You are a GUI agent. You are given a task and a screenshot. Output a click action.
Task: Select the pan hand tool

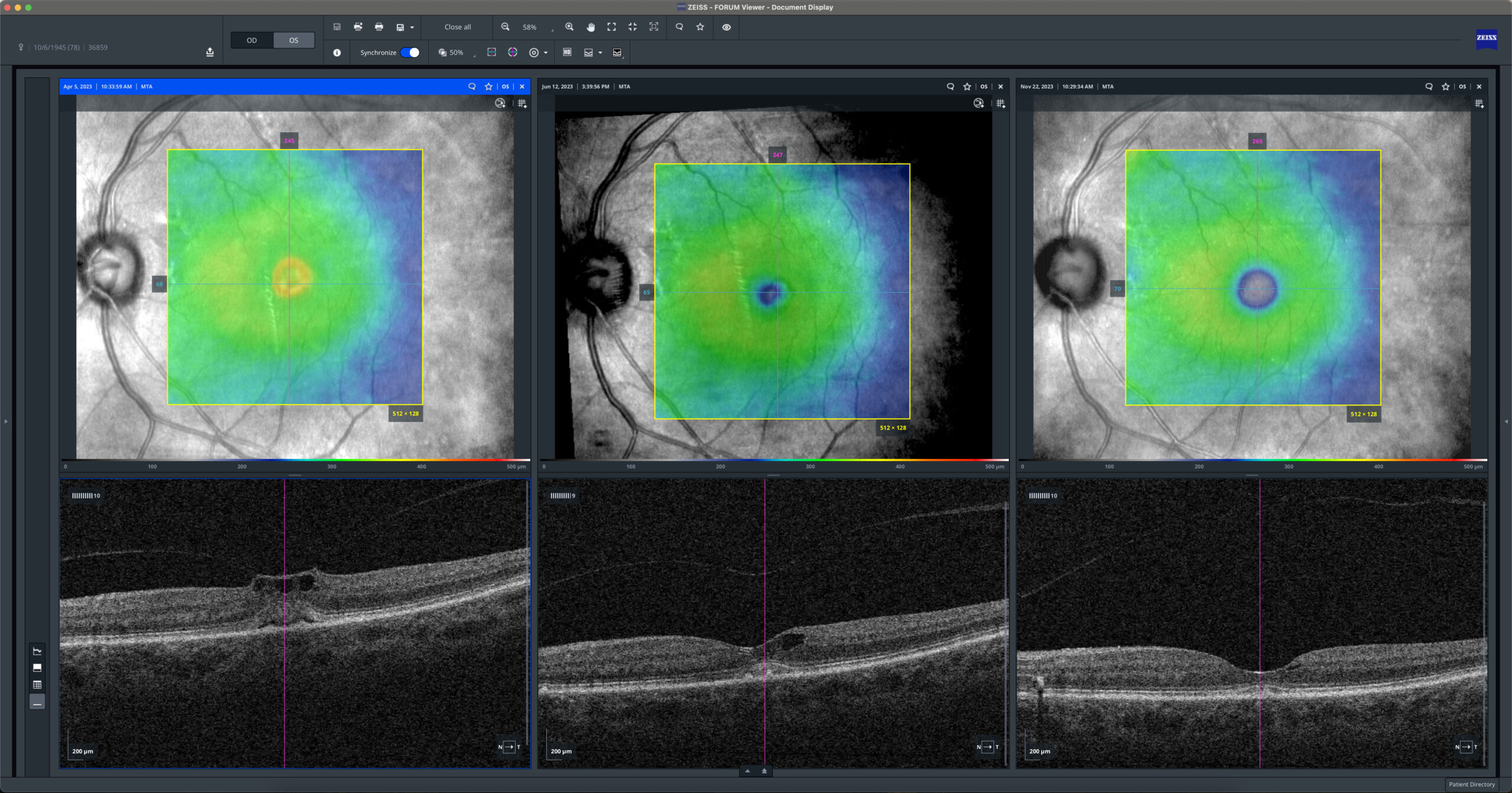click(x=591, y=27)
